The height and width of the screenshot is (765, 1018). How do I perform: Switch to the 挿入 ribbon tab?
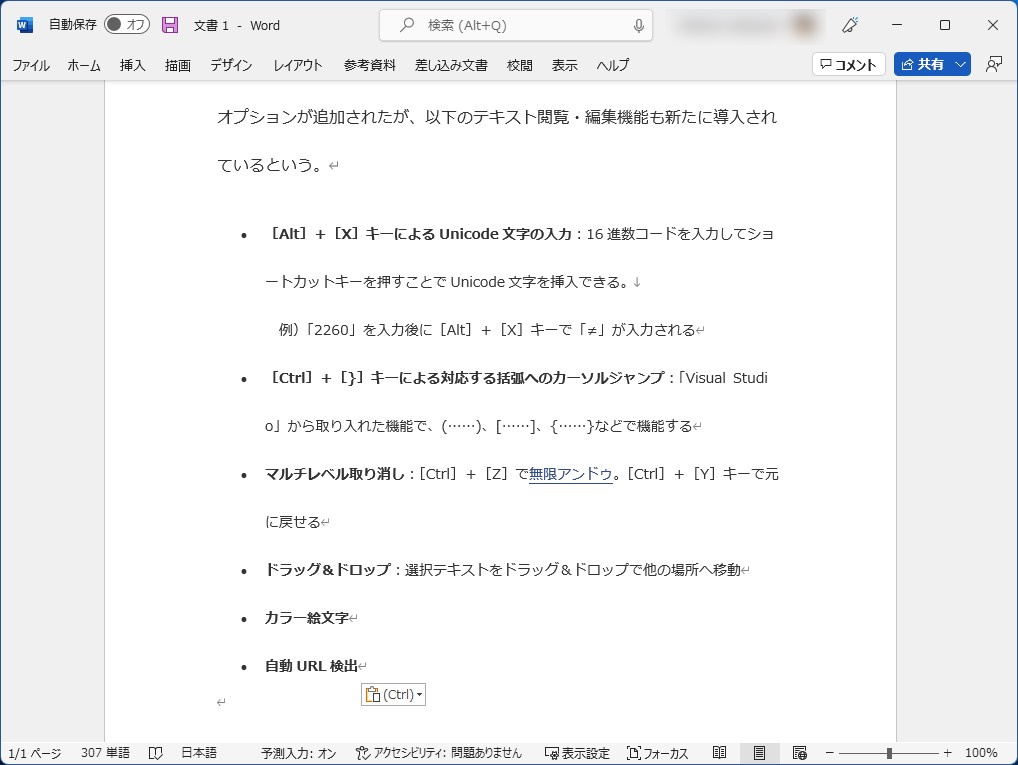[x=133, y=65]
